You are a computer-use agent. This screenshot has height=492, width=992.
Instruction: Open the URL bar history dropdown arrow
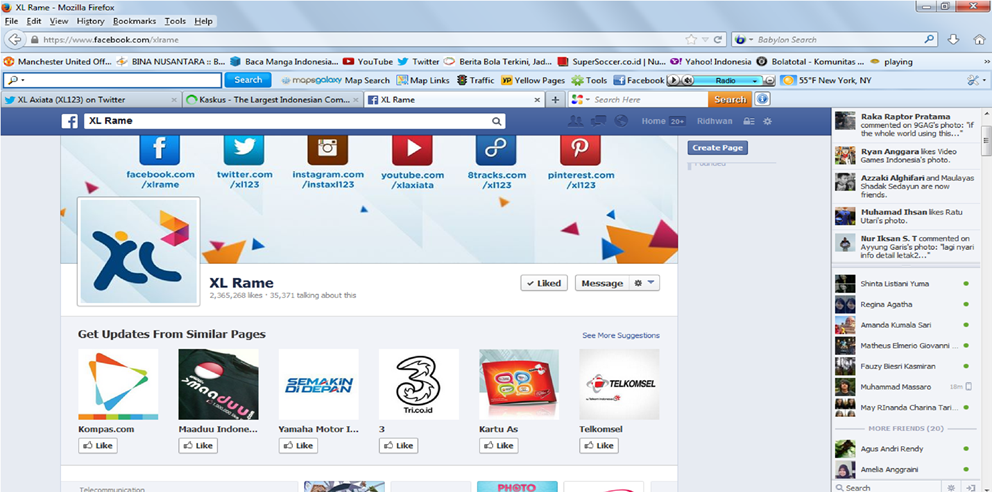pos(705,39)
